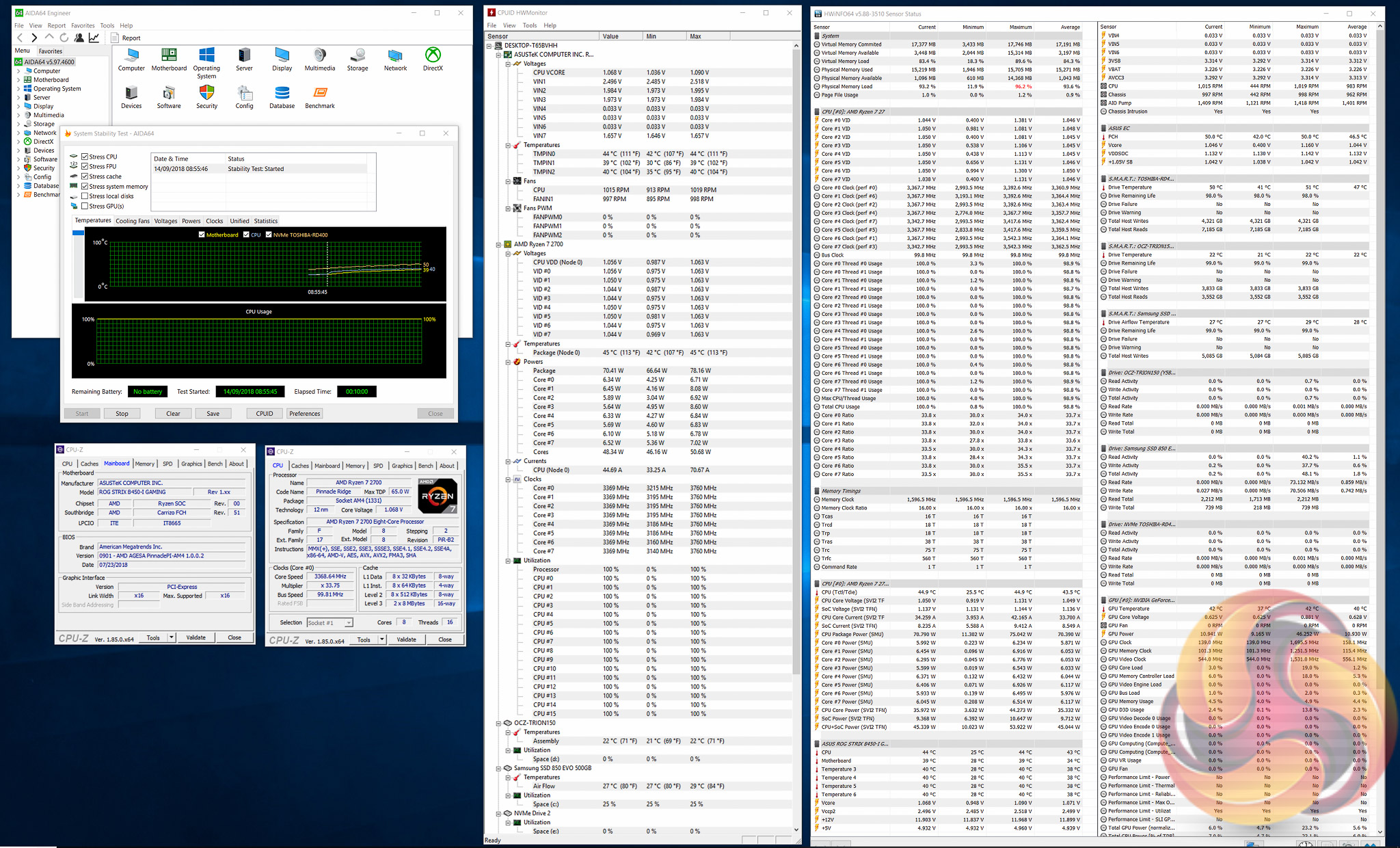Click the Validate button in CPU-Z mainboard window
Screen dimensions: 1400x848
point(196,637)
